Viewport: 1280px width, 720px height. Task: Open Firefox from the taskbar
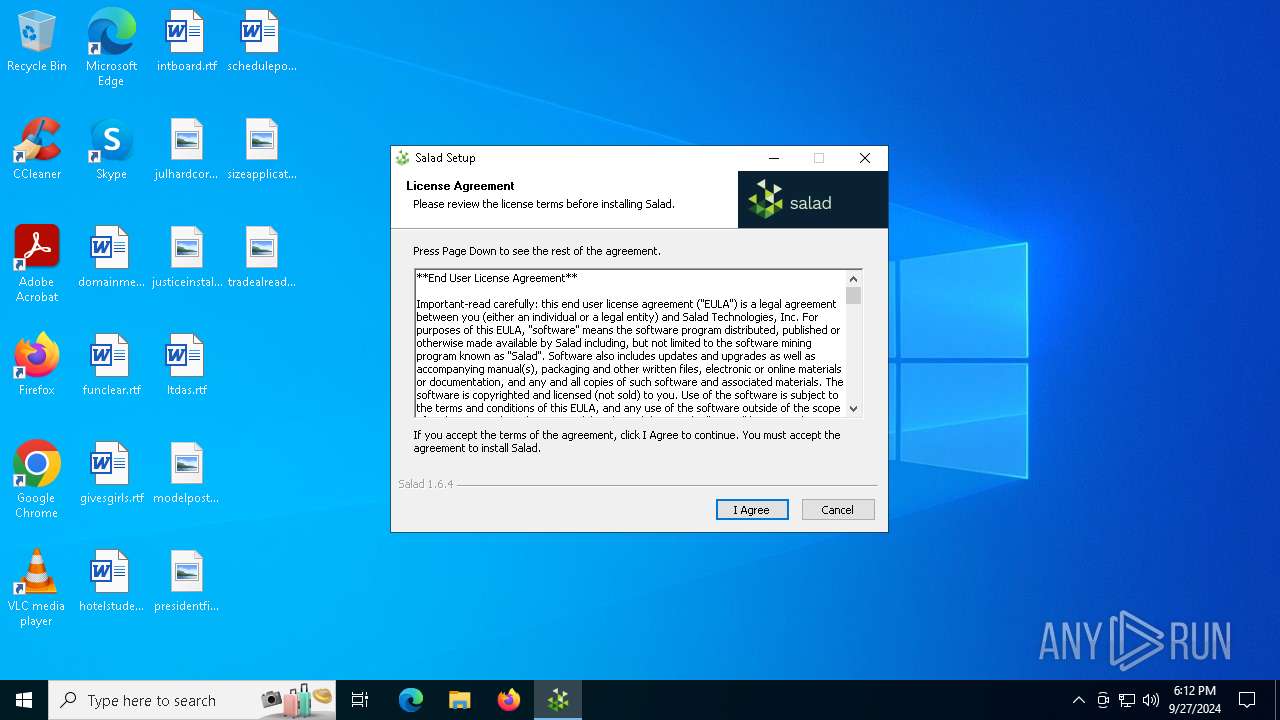509,700
